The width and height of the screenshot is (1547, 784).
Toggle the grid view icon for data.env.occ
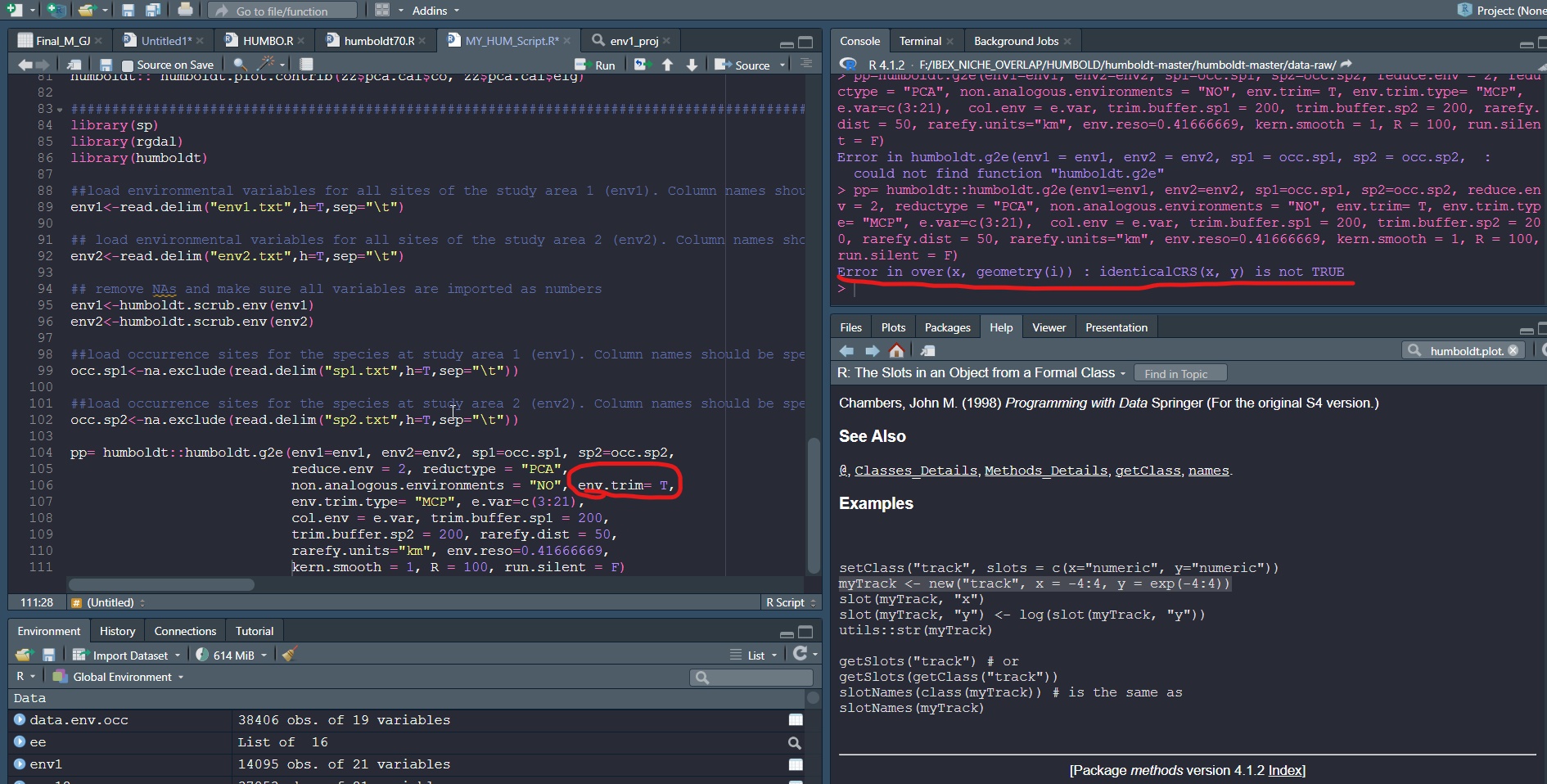tap(795, 720)
